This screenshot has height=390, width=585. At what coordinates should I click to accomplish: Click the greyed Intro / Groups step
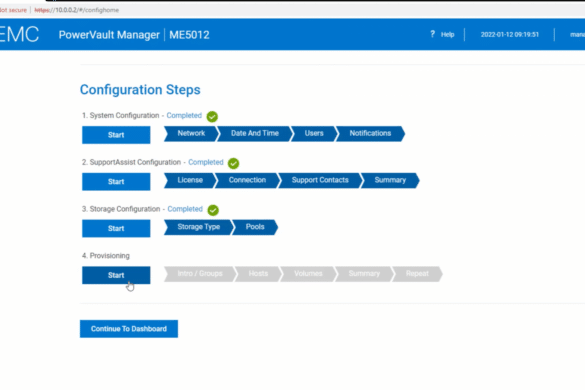[x=200, y=274]
